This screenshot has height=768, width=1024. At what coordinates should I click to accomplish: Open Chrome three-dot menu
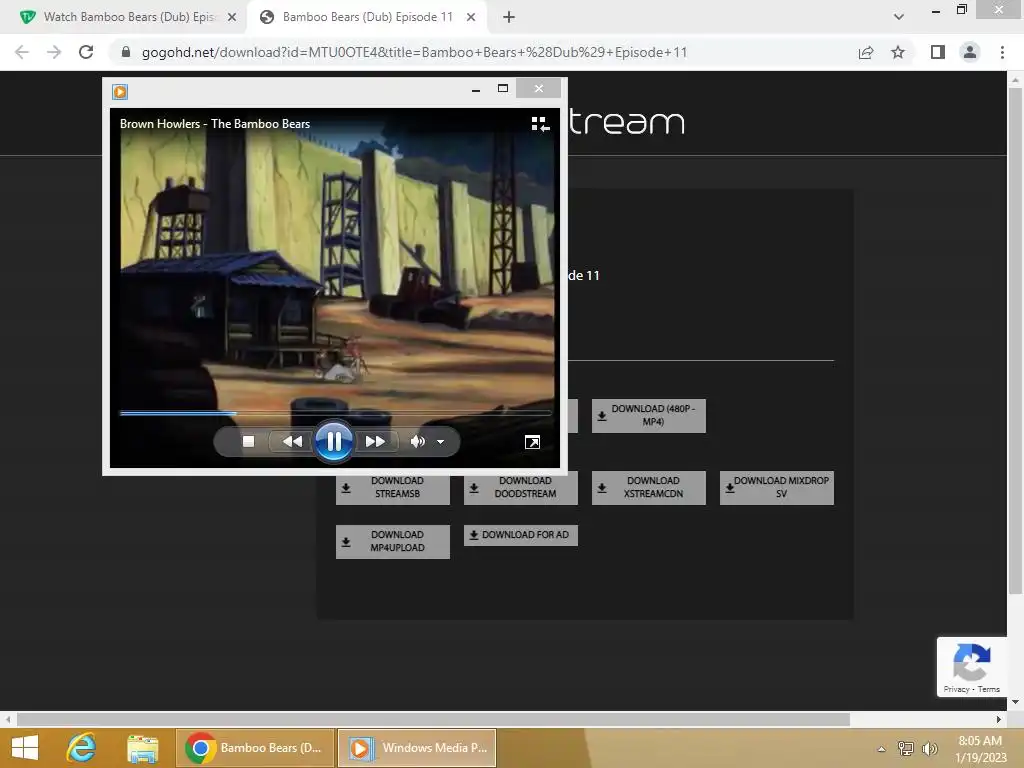(x=1002, y=52)
